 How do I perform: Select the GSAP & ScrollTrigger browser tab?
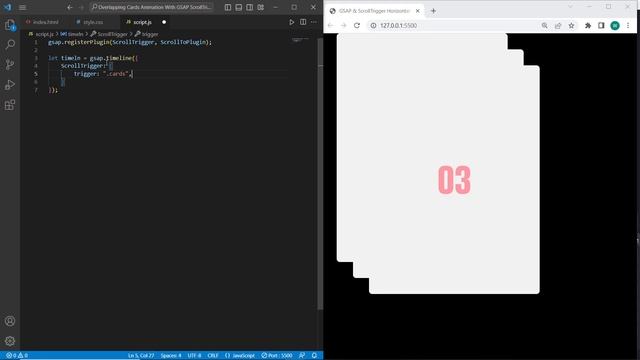click(x=374, y=11)
